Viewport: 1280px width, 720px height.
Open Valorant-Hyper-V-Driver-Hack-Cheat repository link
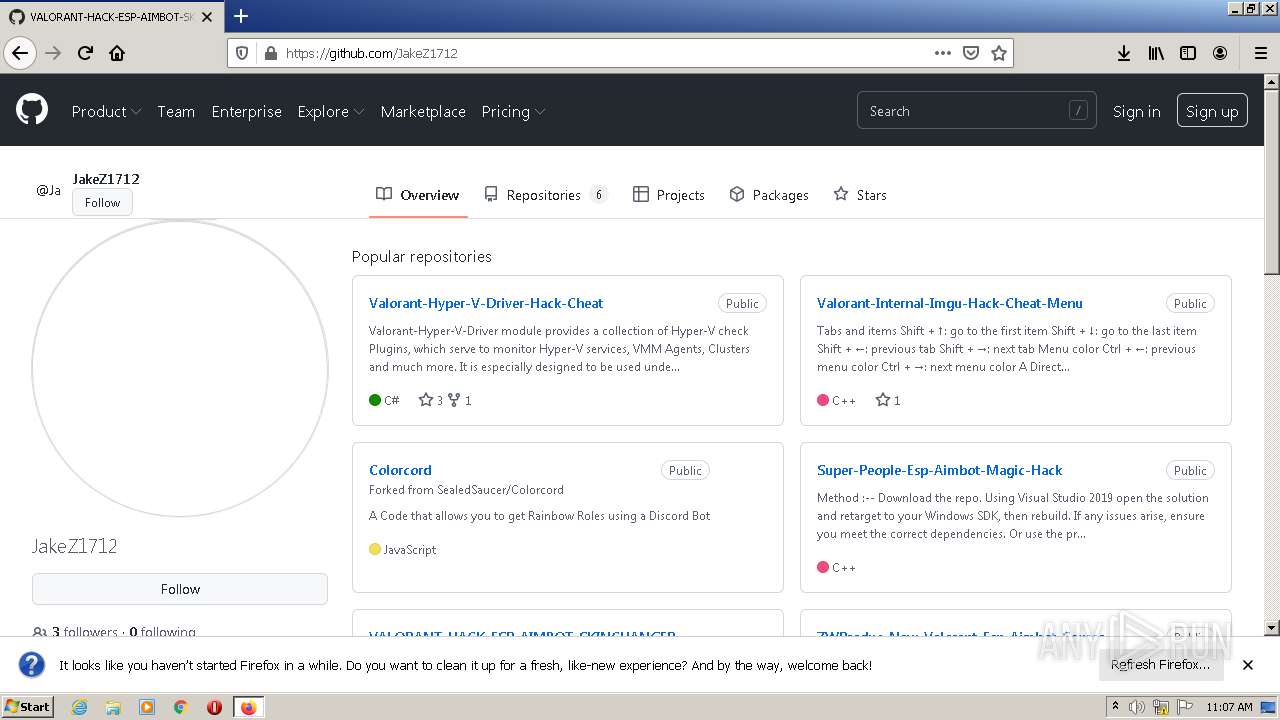pyautogui.click(x=486, y=303)
